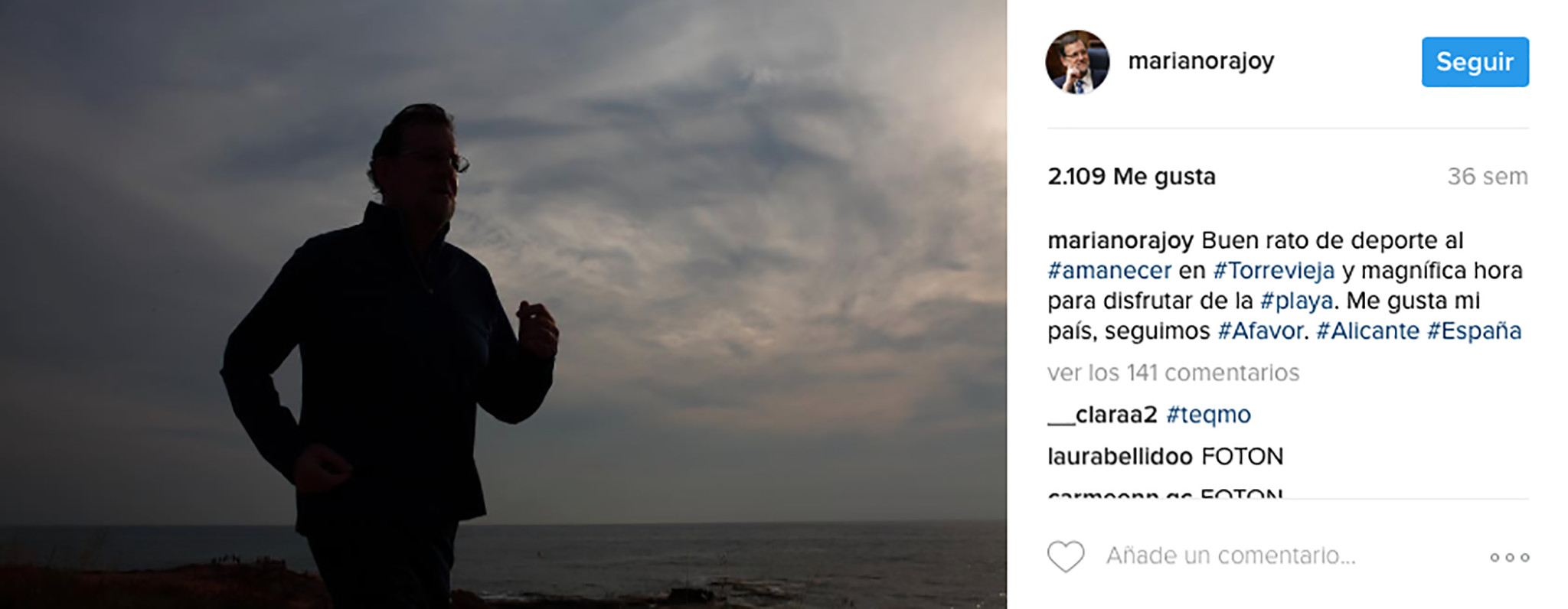The image size is (1568, 609).
Task: Expand ver los 141 comentarios
Action: [x=1173, y=373]
